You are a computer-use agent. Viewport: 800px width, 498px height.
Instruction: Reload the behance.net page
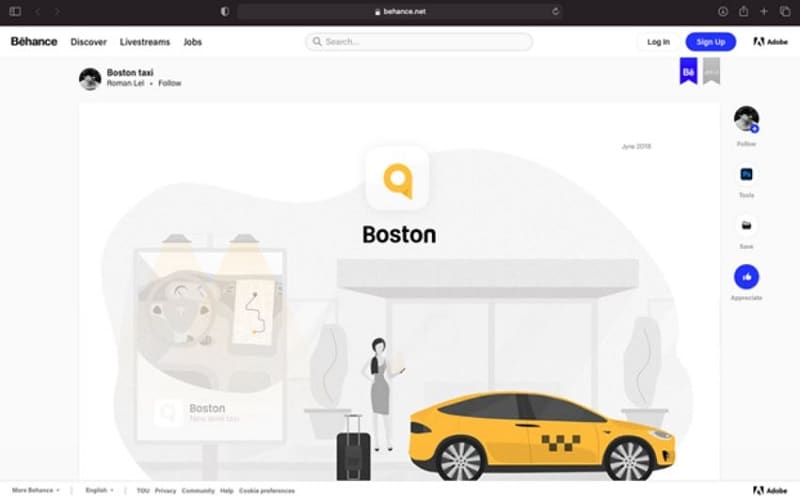[x=555, y=11]
